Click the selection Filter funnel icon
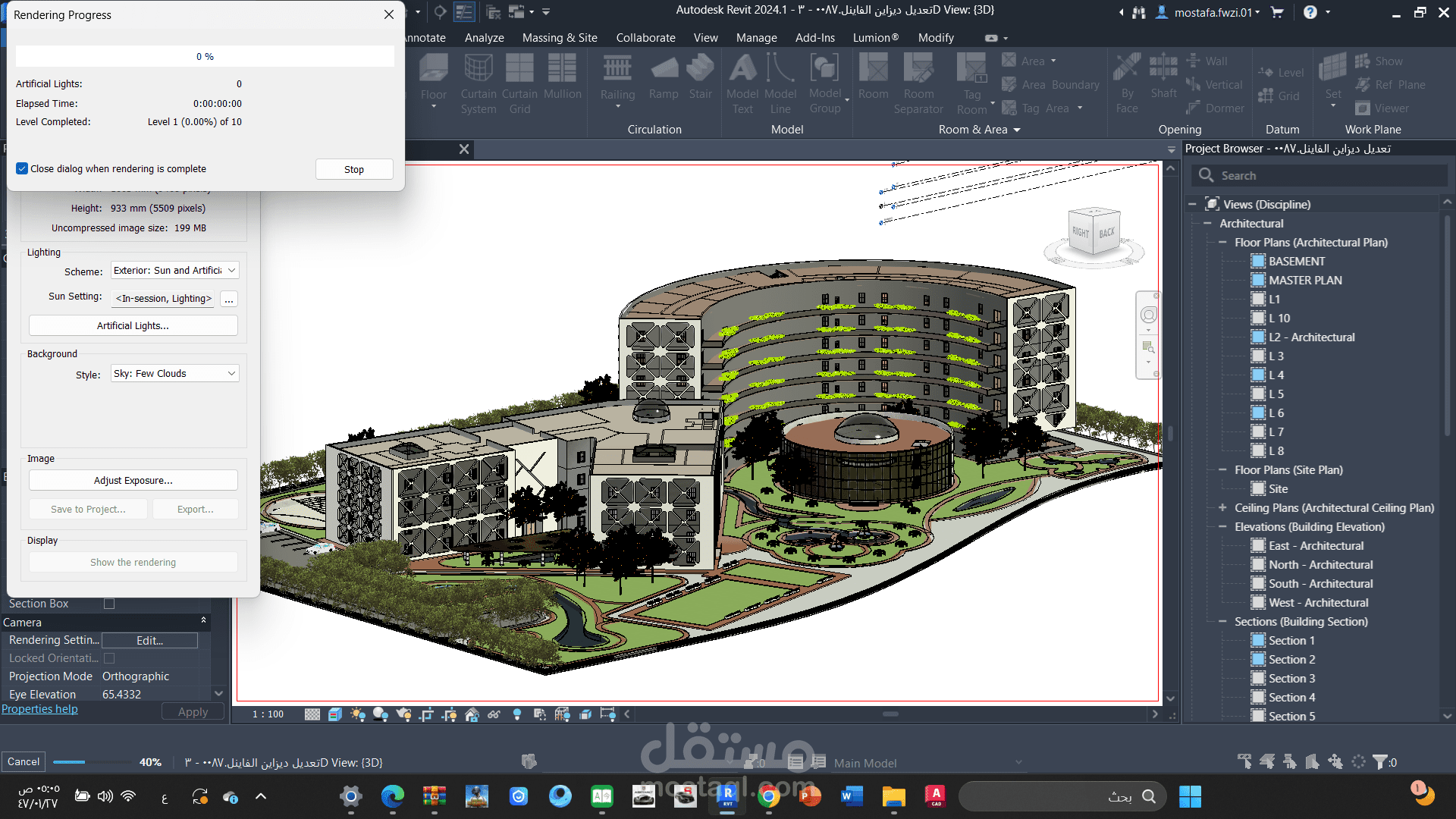 tap(1380, 761)
